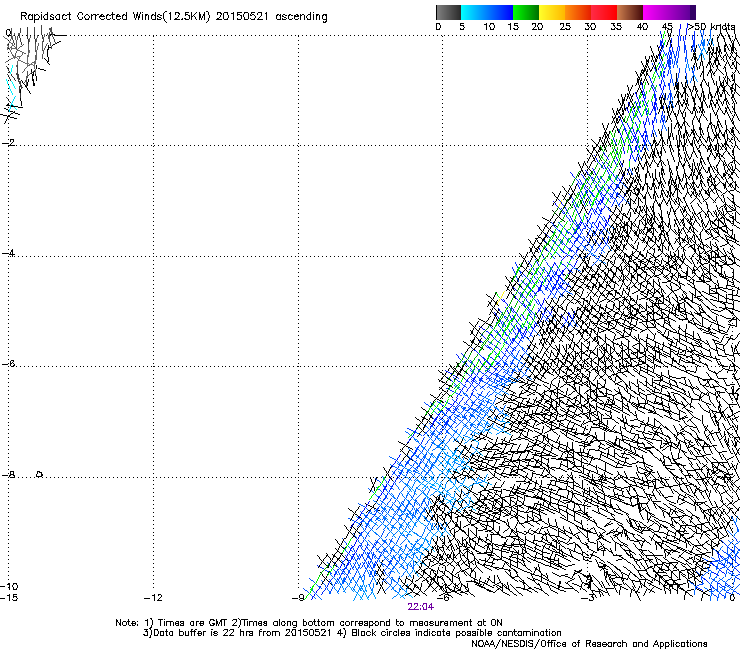Viewport: 740px width, 650px height.
Task: Click the red 30-35 knots legend swatch
Action: 604,12
